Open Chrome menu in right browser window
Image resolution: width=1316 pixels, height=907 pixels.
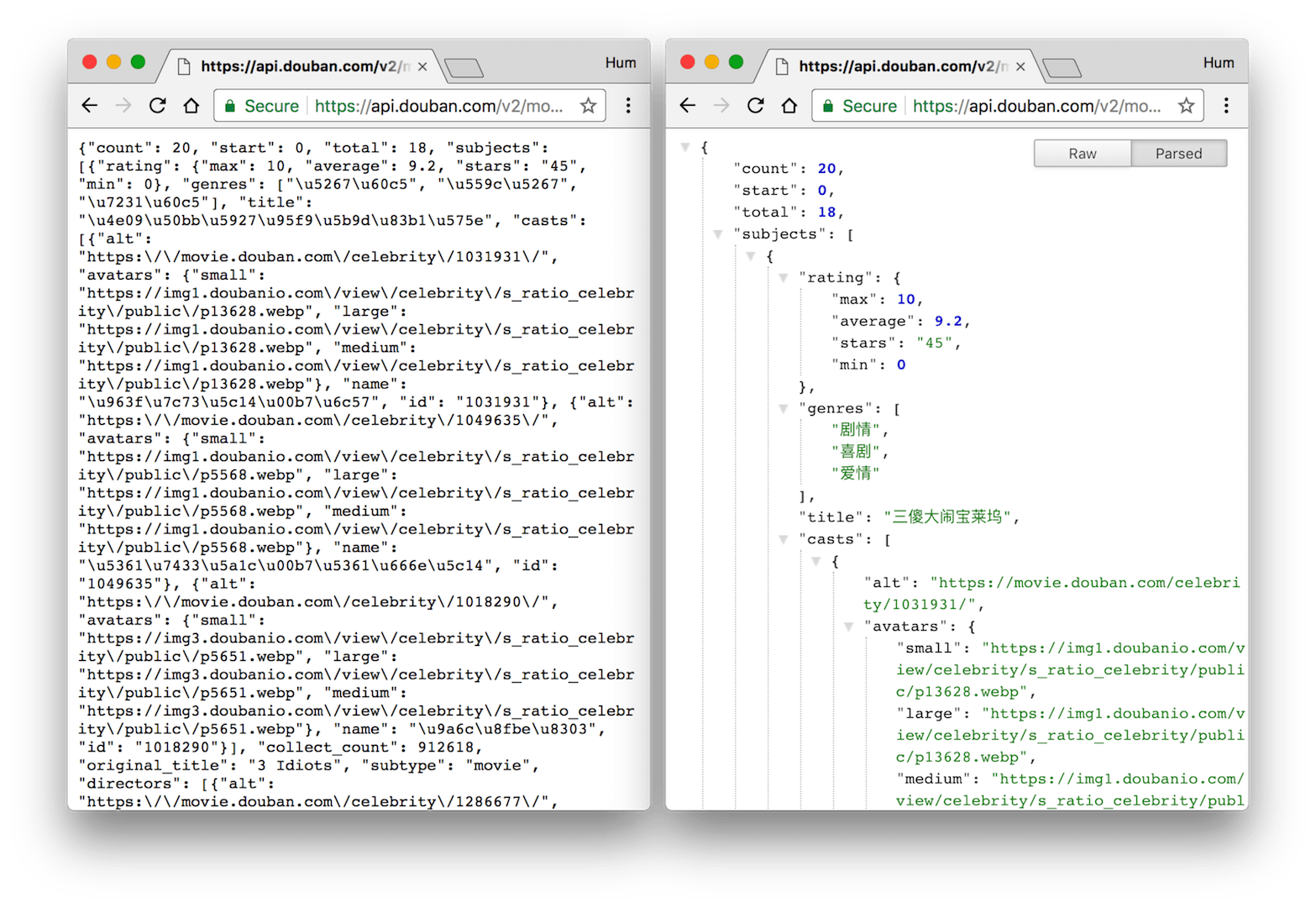(x=1226, y=106)
